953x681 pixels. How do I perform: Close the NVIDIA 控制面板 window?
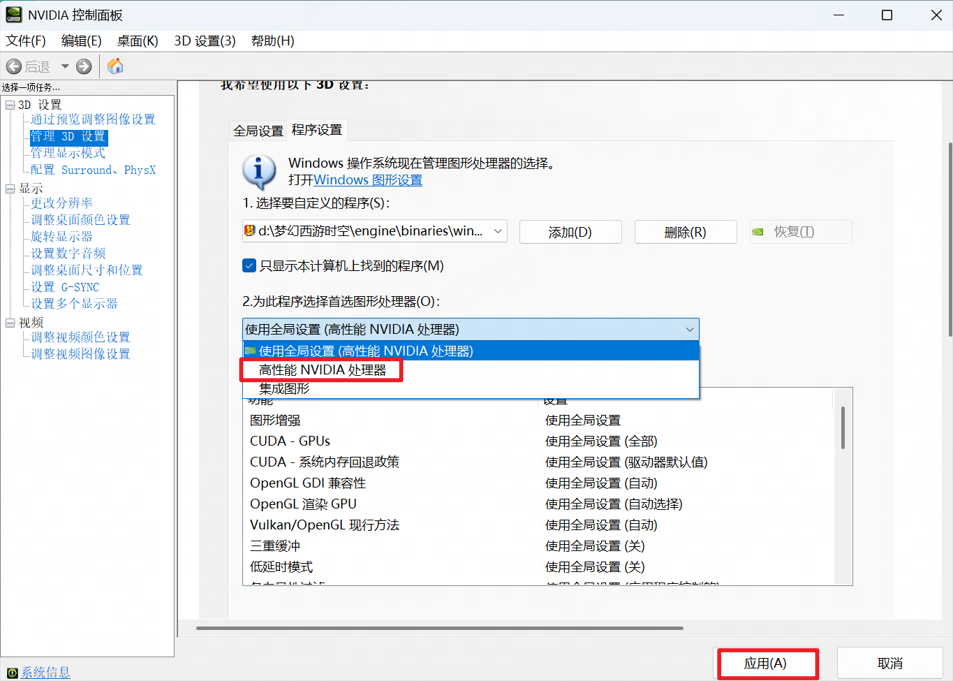click(936, 15)
